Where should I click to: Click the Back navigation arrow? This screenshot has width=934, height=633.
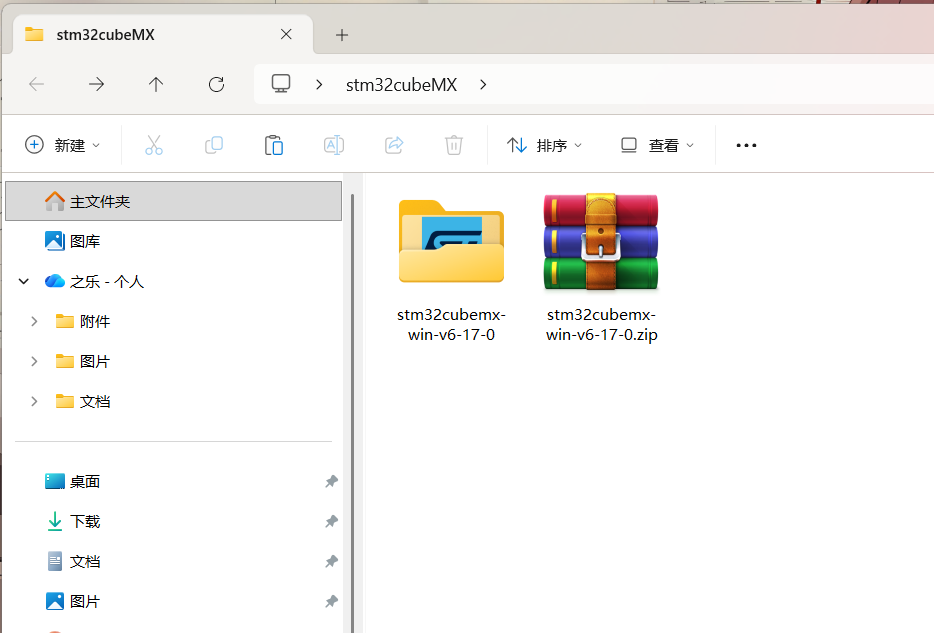pyautogui.click(x=37, y=85)
